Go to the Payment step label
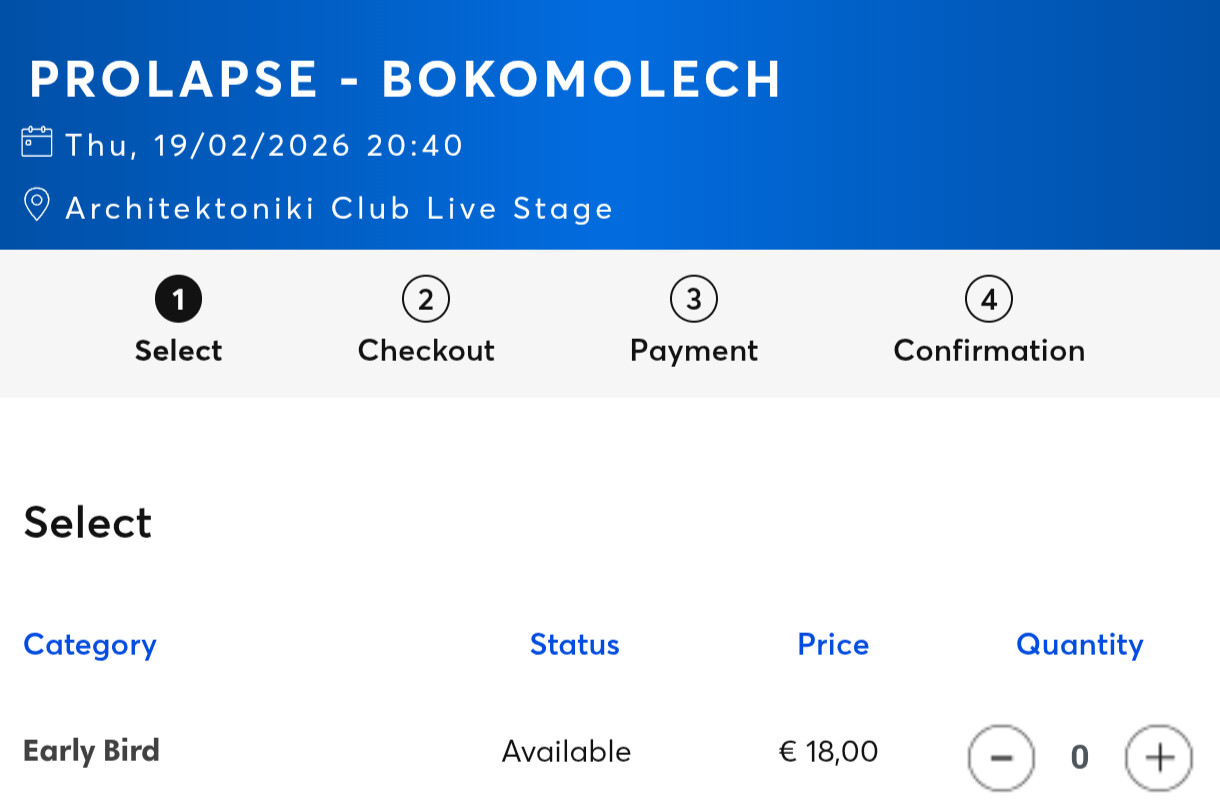1220x807 pixels. [x=694, y=351]
